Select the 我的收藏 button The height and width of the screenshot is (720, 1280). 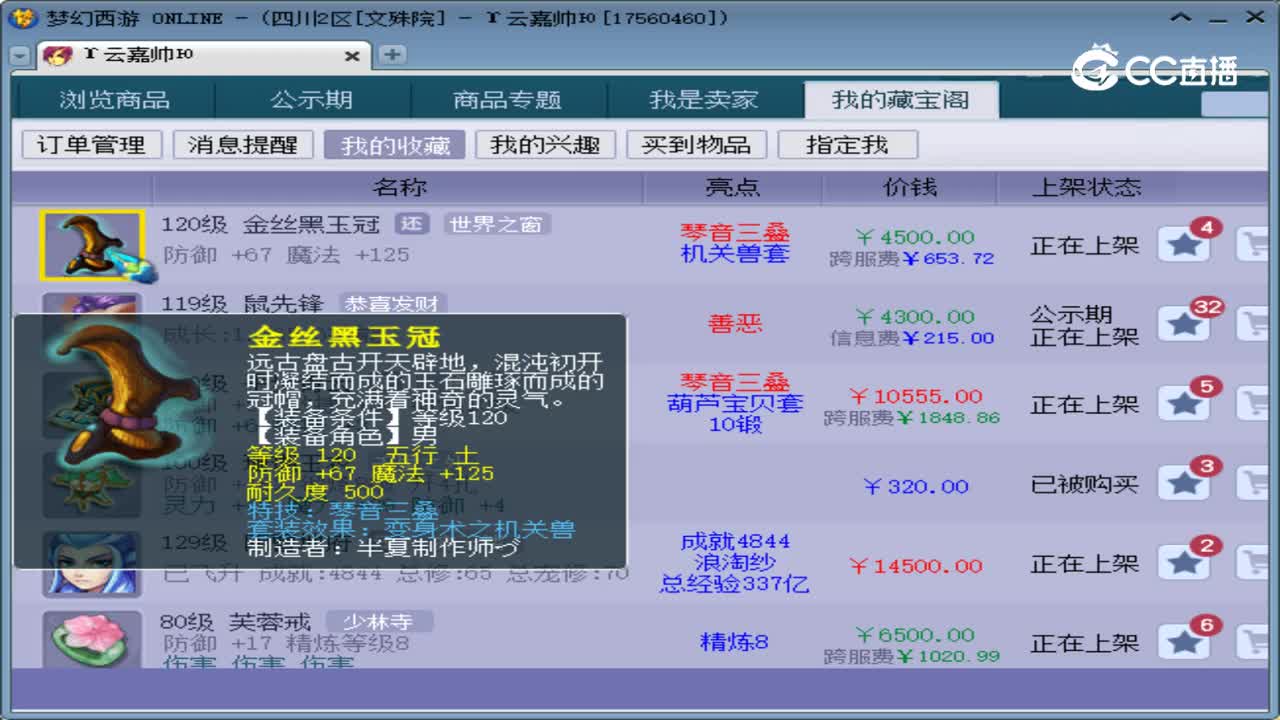point(394,145)
